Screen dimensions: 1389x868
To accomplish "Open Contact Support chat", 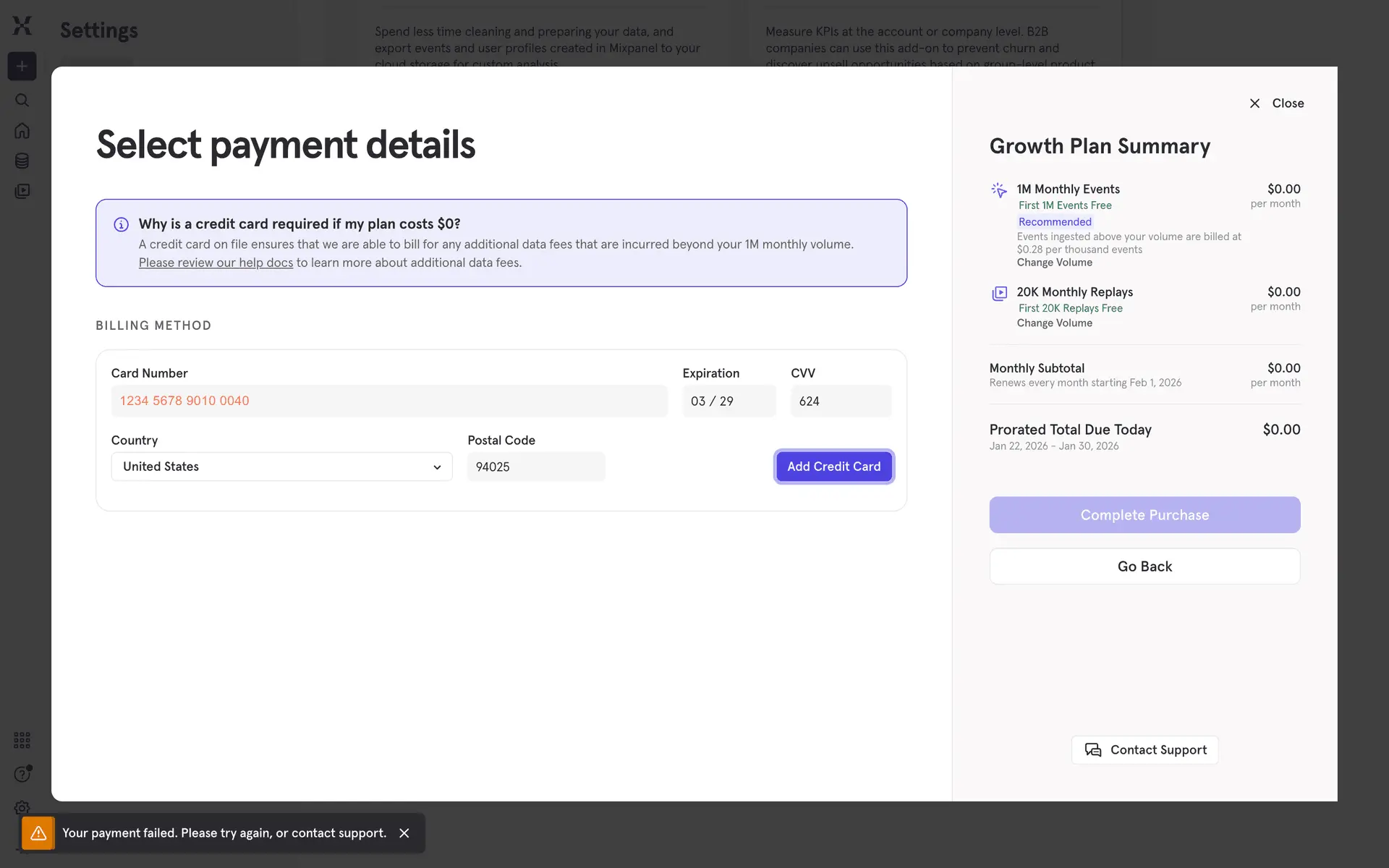I will point(1144,750).
